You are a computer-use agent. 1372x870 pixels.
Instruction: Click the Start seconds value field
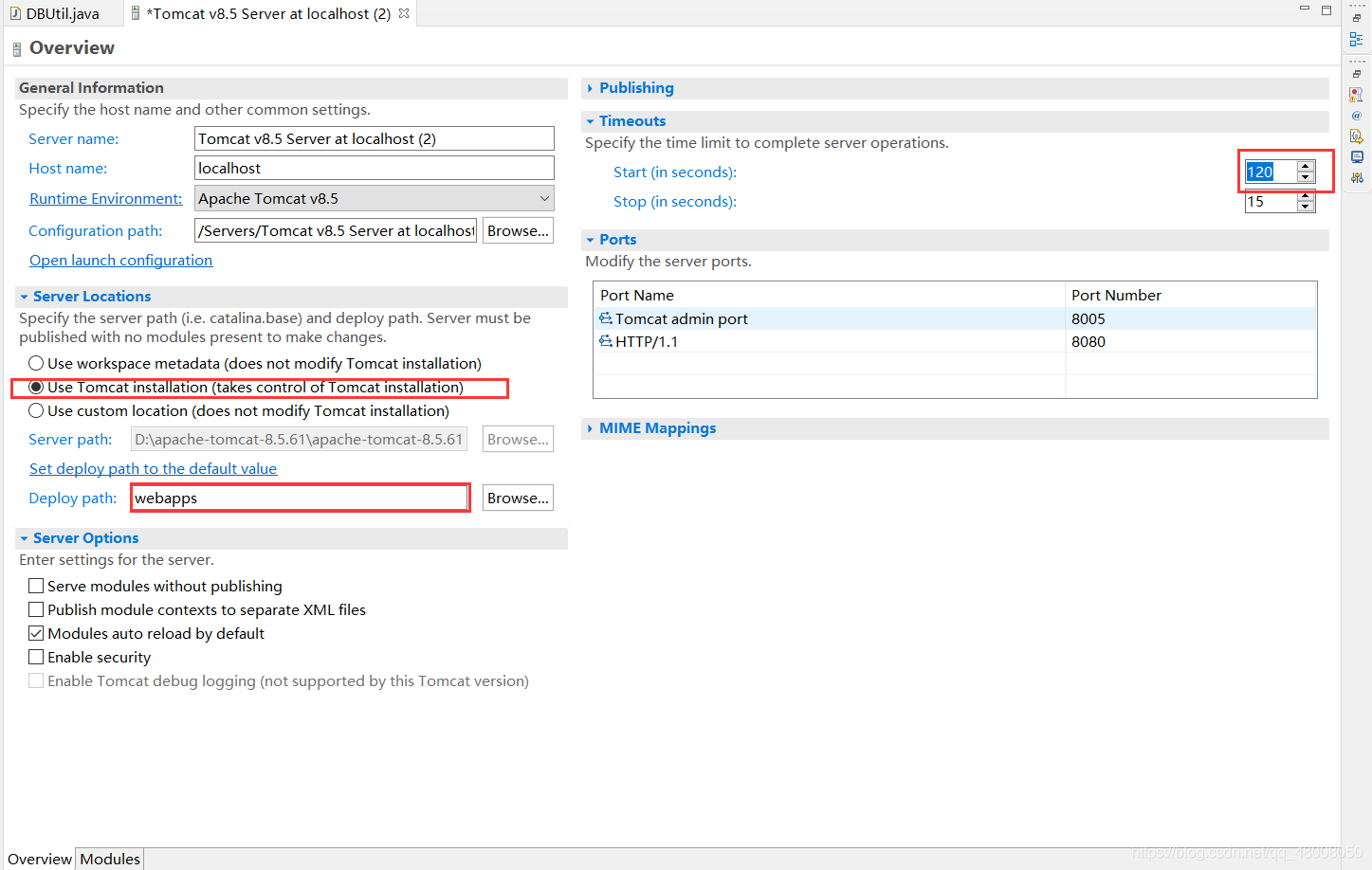[1271, 172]
